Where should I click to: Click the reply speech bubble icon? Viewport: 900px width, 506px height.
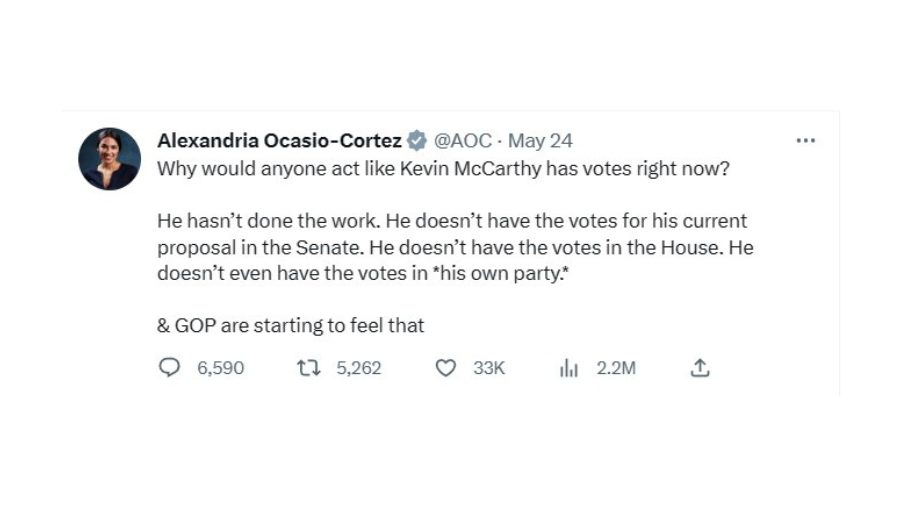point(169,368)
